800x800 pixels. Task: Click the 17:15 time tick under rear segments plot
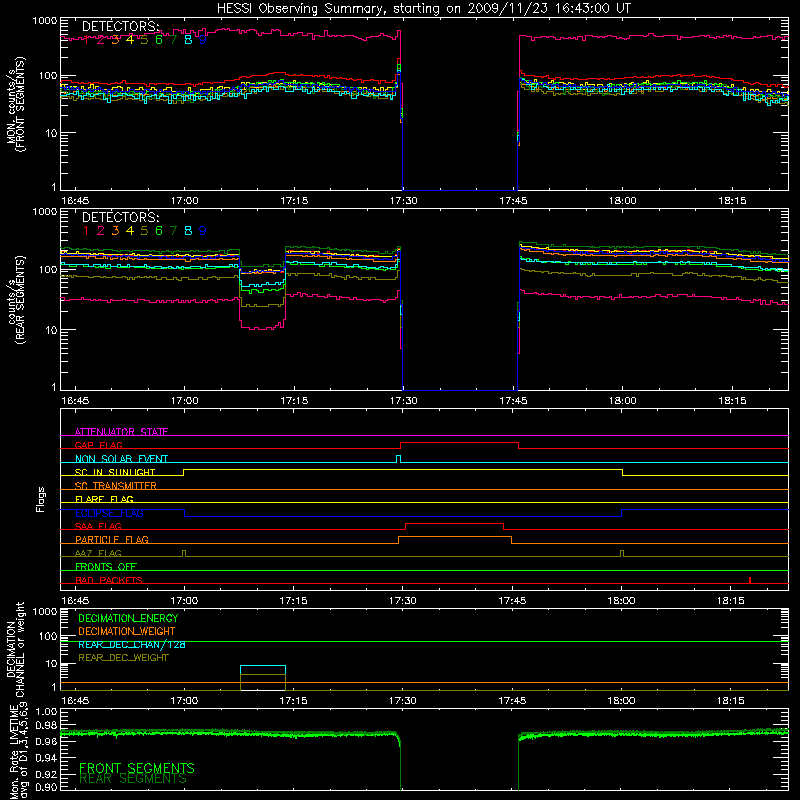[294, 401]
